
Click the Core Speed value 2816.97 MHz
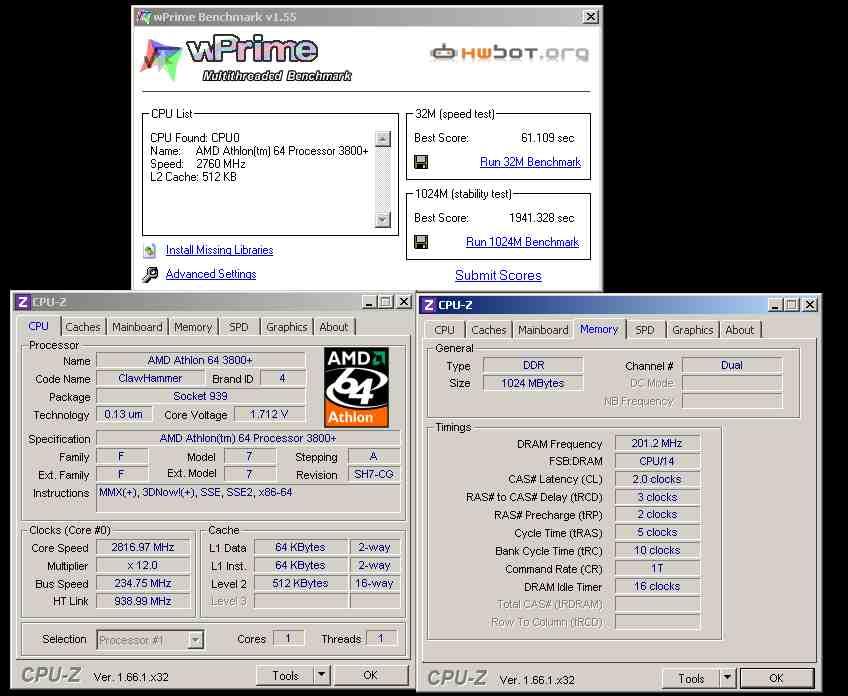[x=143, y=547]
